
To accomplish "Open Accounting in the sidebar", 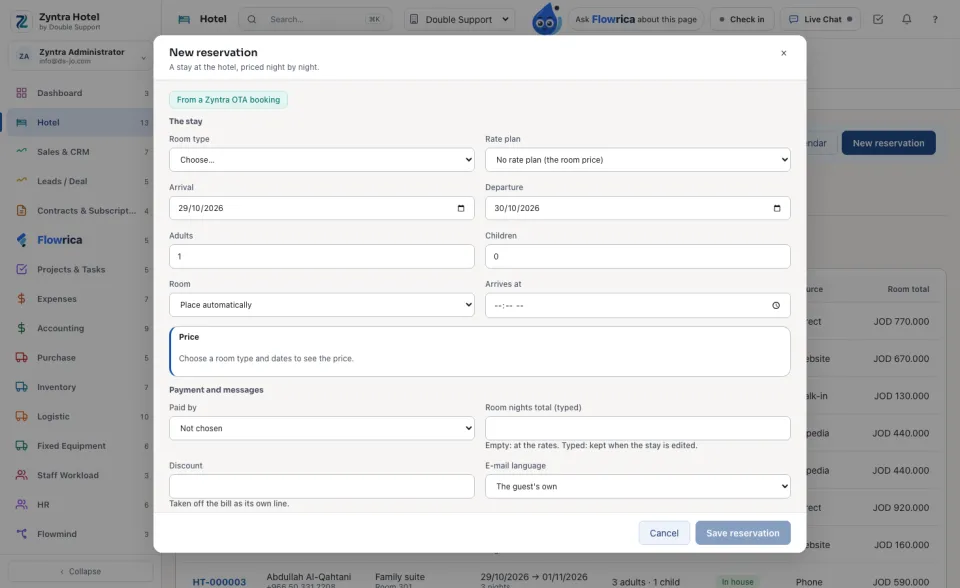I will (81, 328).
